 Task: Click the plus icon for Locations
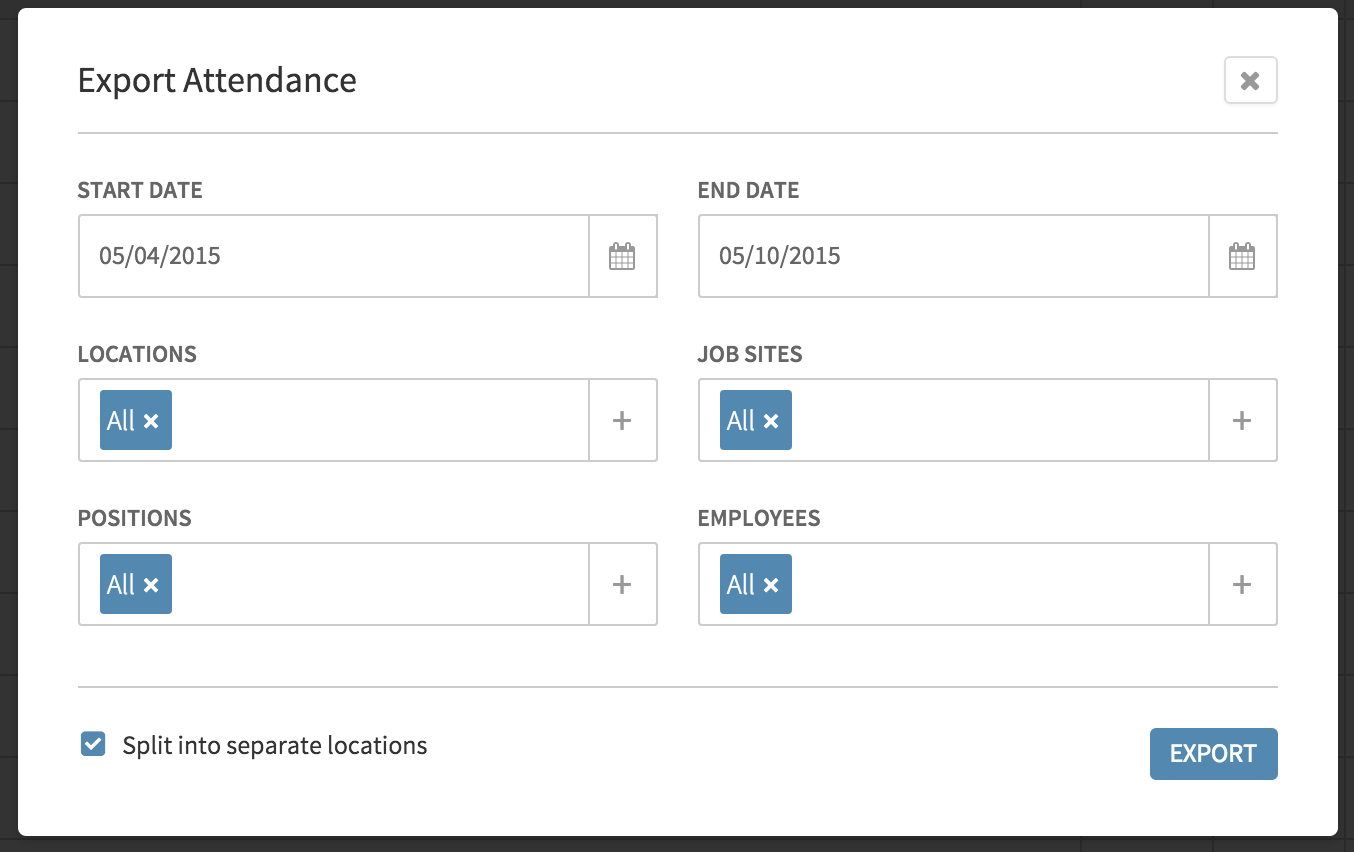click(x=622, y=420)
